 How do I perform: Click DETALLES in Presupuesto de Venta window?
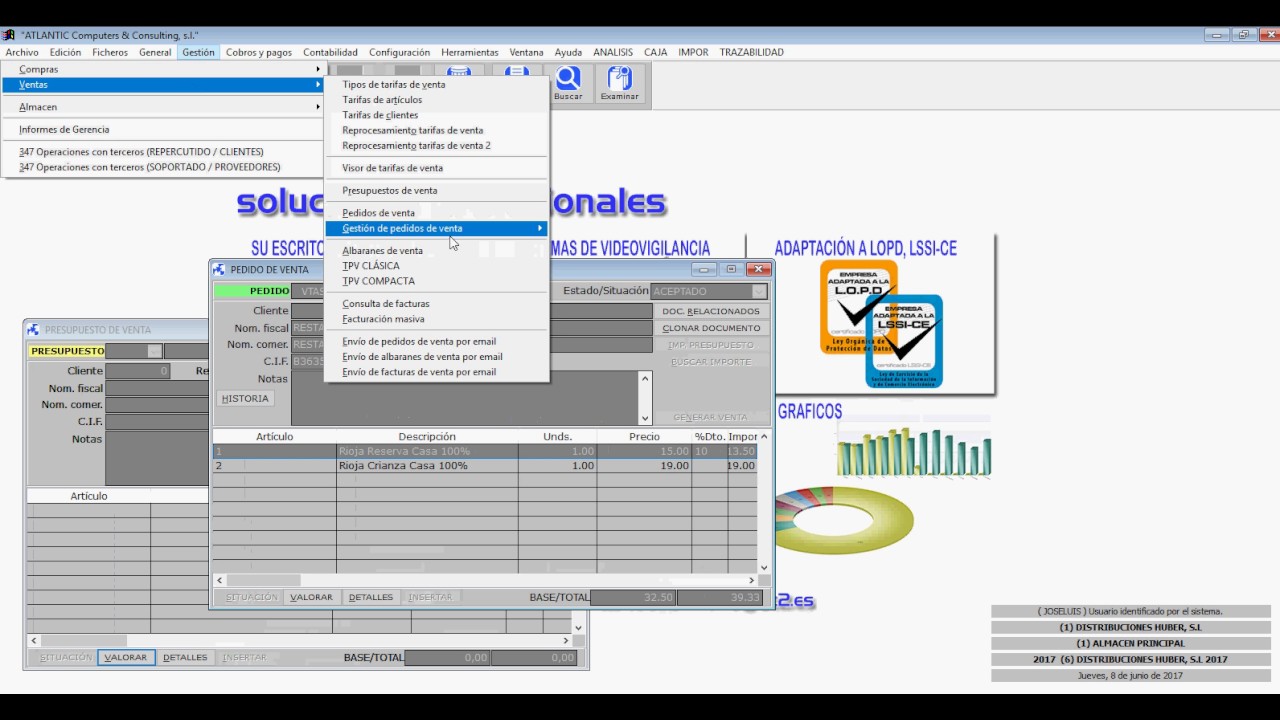[185, 657]
